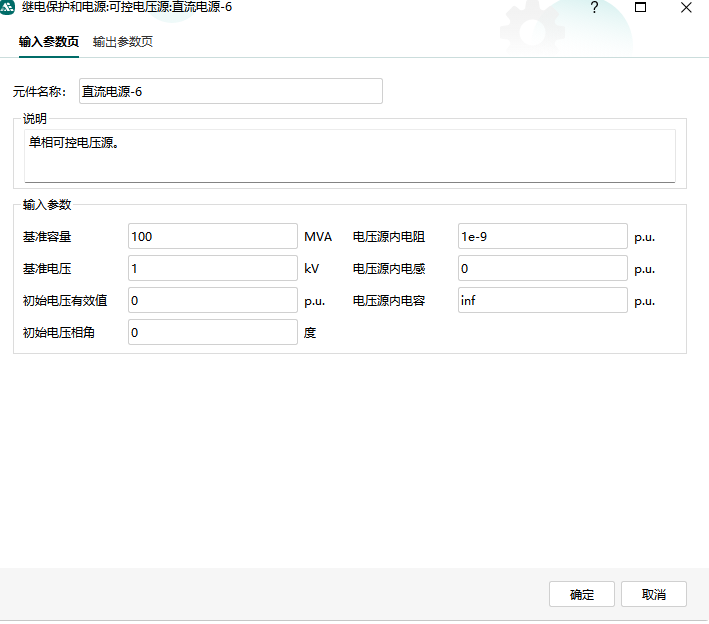
Task: Click the 电压源内电感 input field
Action: click(x=542, y=269)
